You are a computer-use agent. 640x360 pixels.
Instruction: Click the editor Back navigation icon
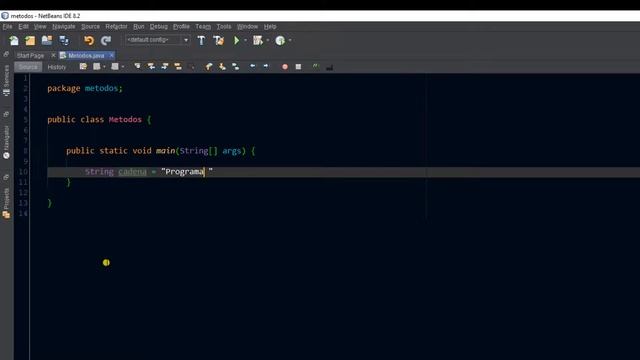click(97, 67)
